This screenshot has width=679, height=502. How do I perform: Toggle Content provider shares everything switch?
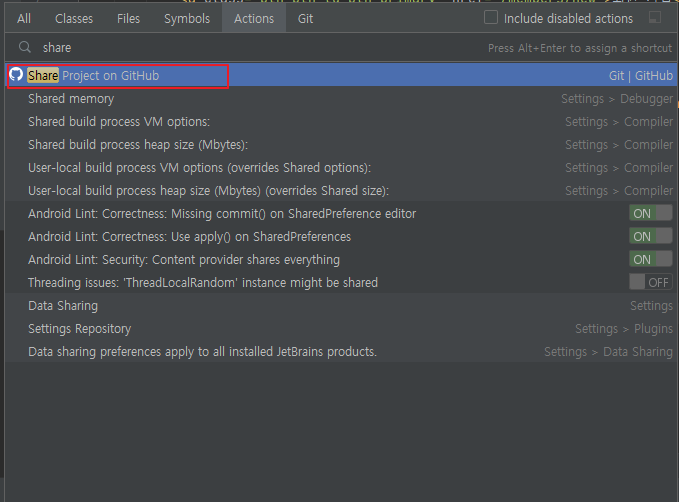(650, 259)
